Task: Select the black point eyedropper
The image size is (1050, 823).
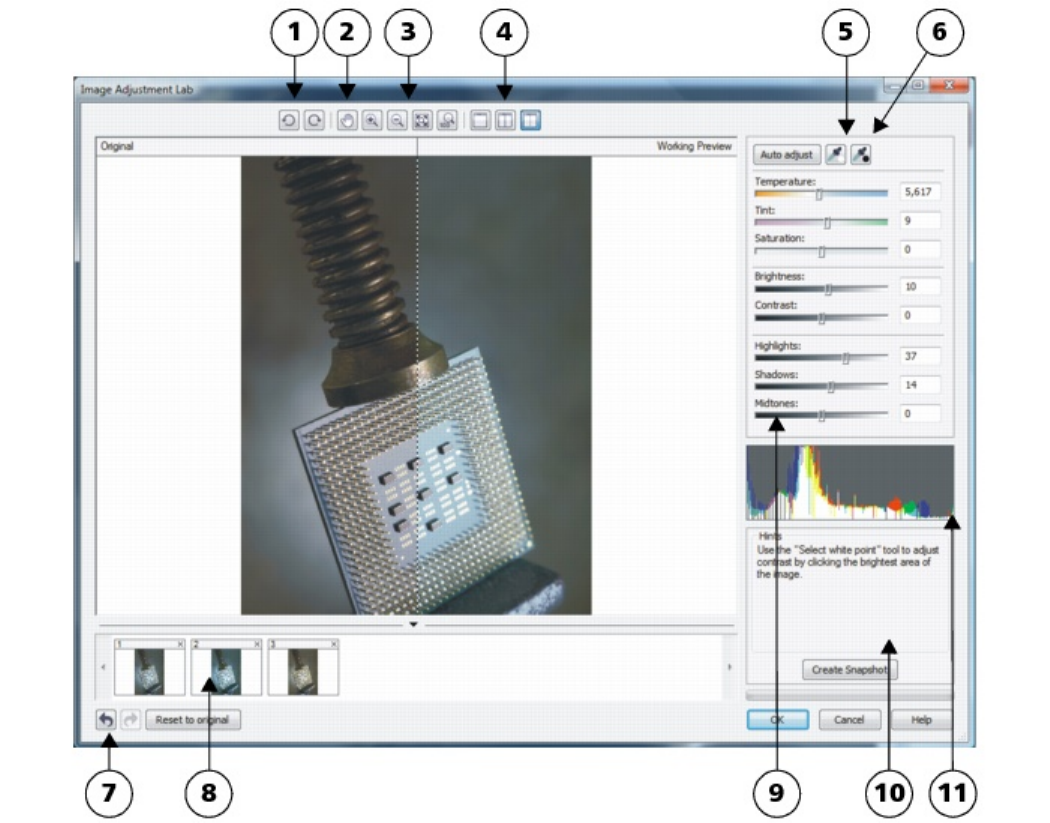Action: pos(860,155)
